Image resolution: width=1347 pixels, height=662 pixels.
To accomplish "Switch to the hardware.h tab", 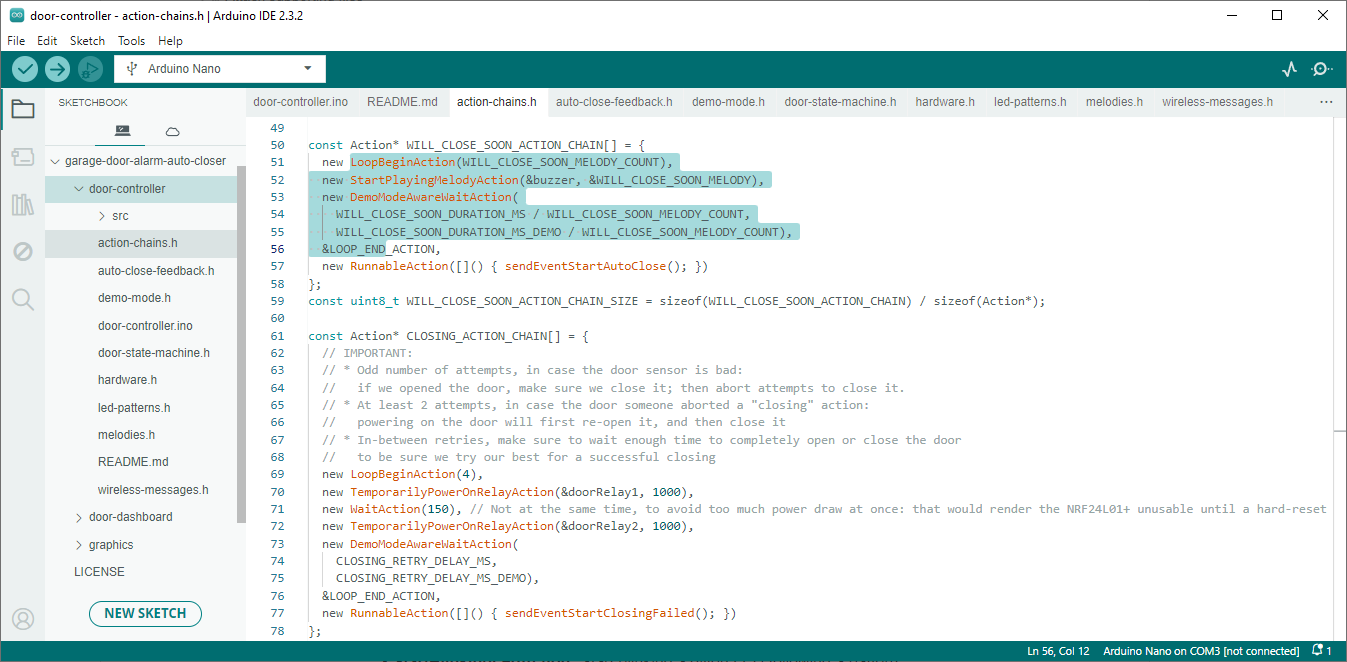I will [x=945, y=102].
